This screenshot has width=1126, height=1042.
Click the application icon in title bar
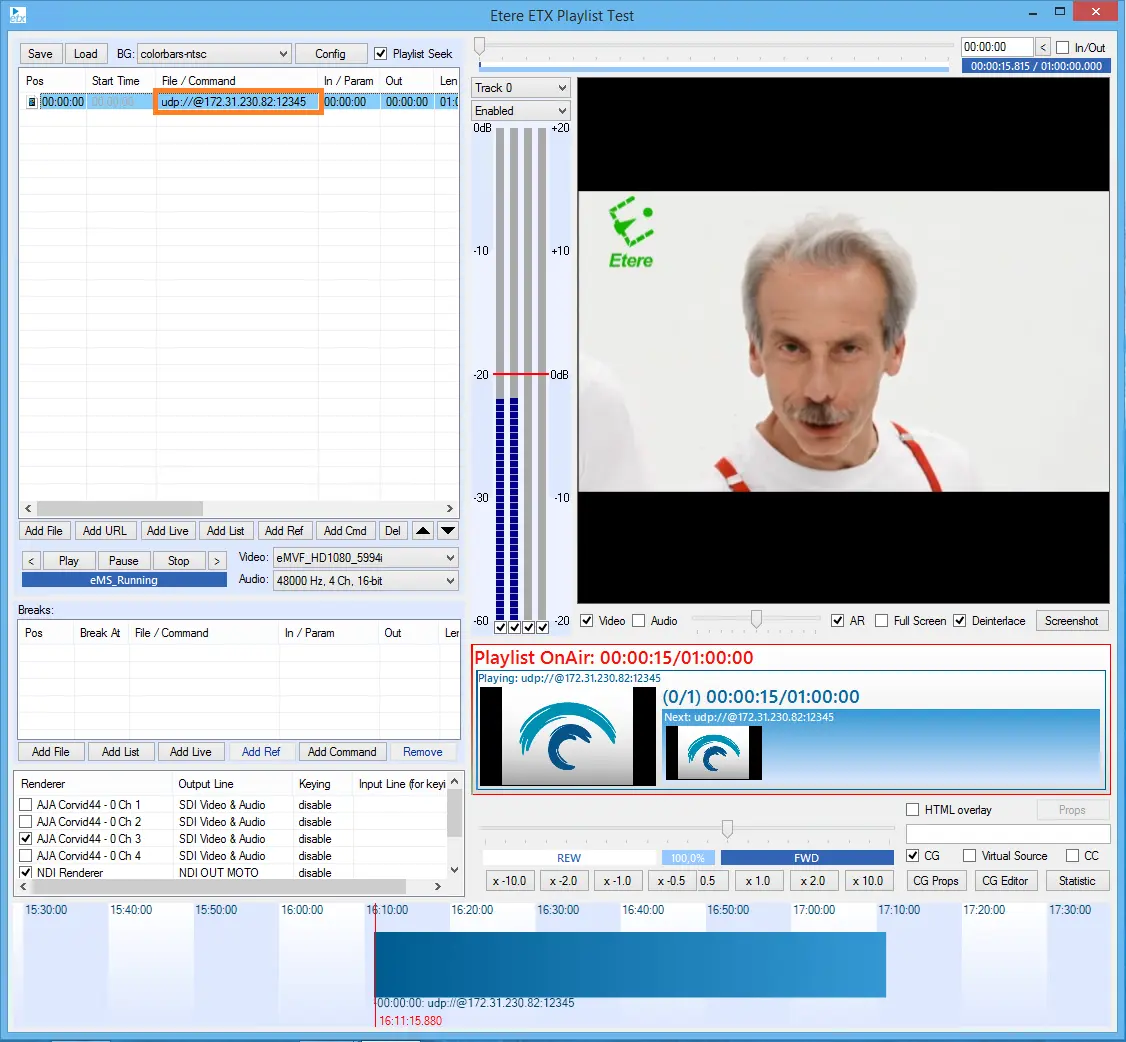tap(18, 15)
